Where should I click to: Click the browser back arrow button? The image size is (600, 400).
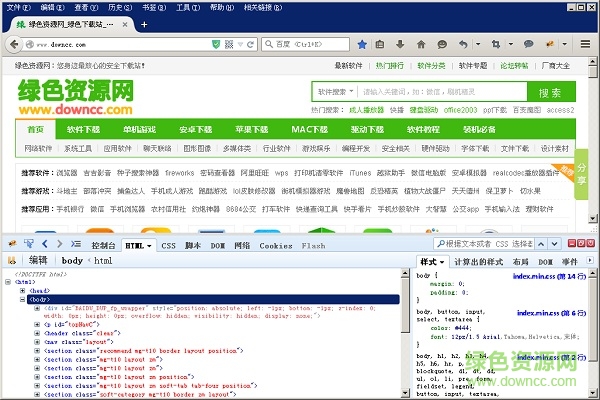tap(14, 44)
